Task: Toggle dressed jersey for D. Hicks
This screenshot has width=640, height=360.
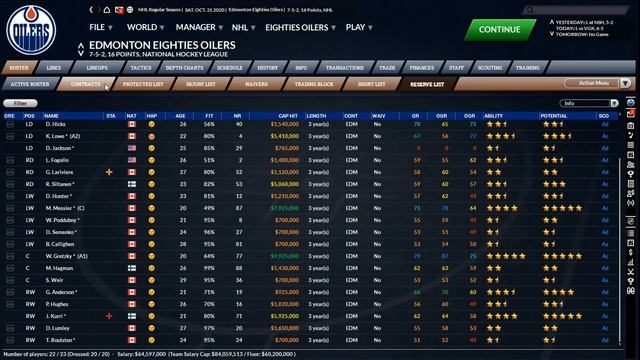Action: (x=10, y=124)
